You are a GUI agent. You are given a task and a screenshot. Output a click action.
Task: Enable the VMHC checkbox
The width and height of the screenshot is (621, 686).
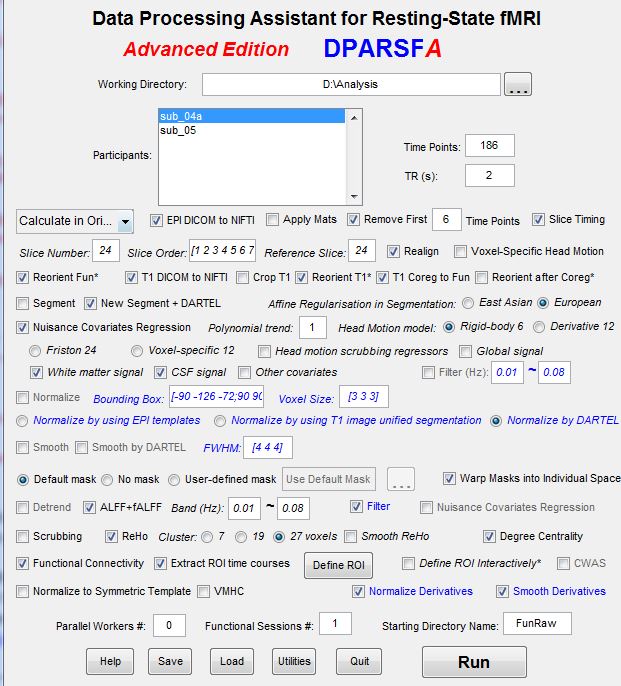[203, 592]
